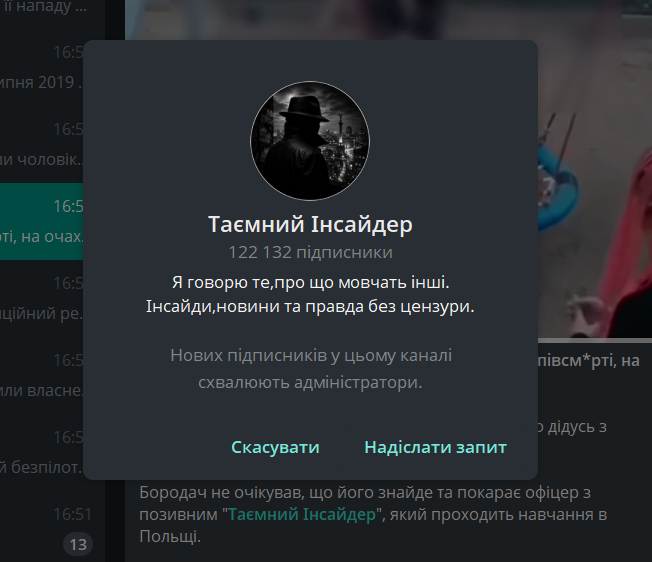Select the message text starting with 'Бородач не очікував'
The width and height of the screenshot is (652, 562).
(373, 515)
